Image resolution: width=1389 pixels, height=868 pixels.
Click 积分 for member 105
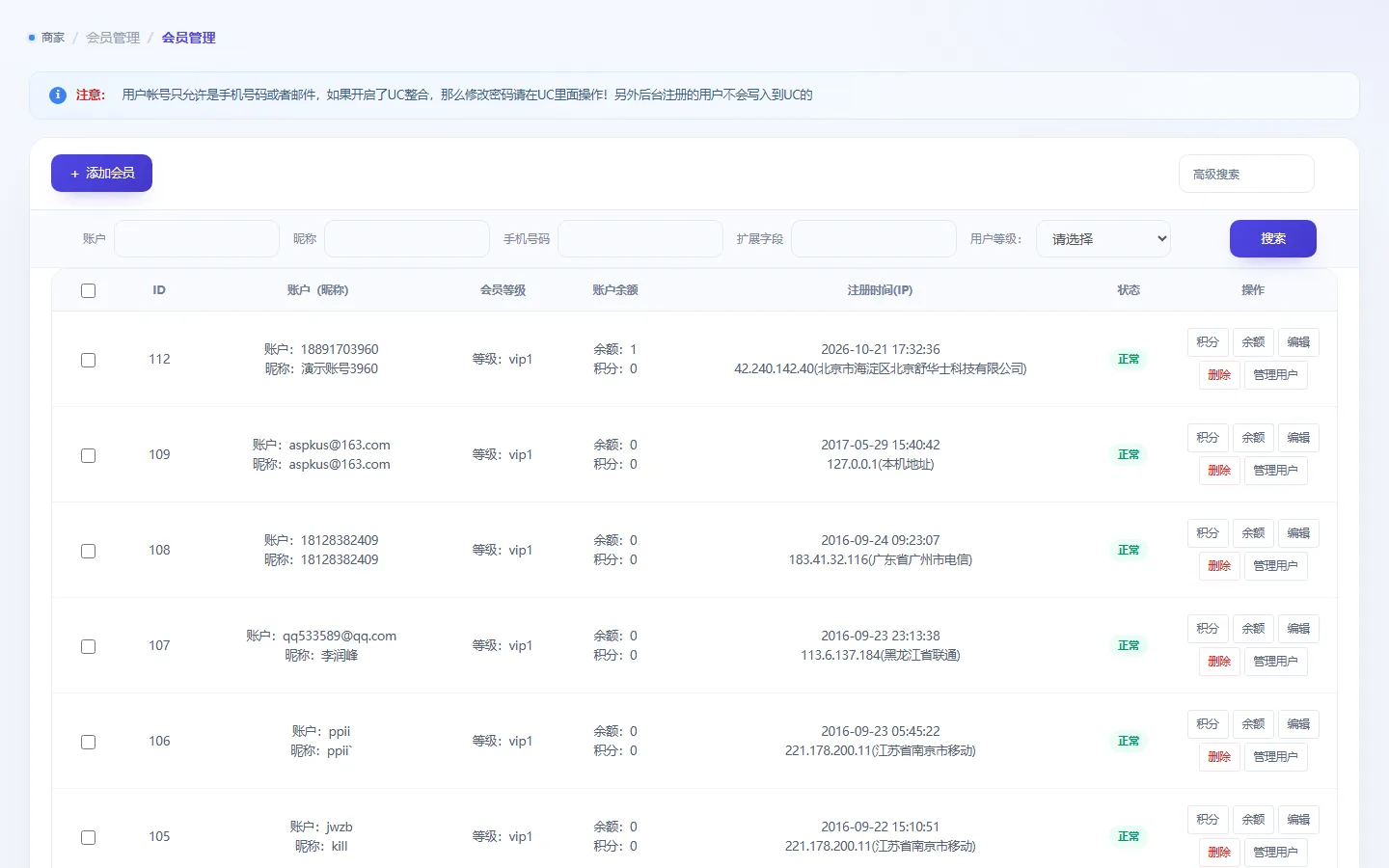click(1208, 820)
